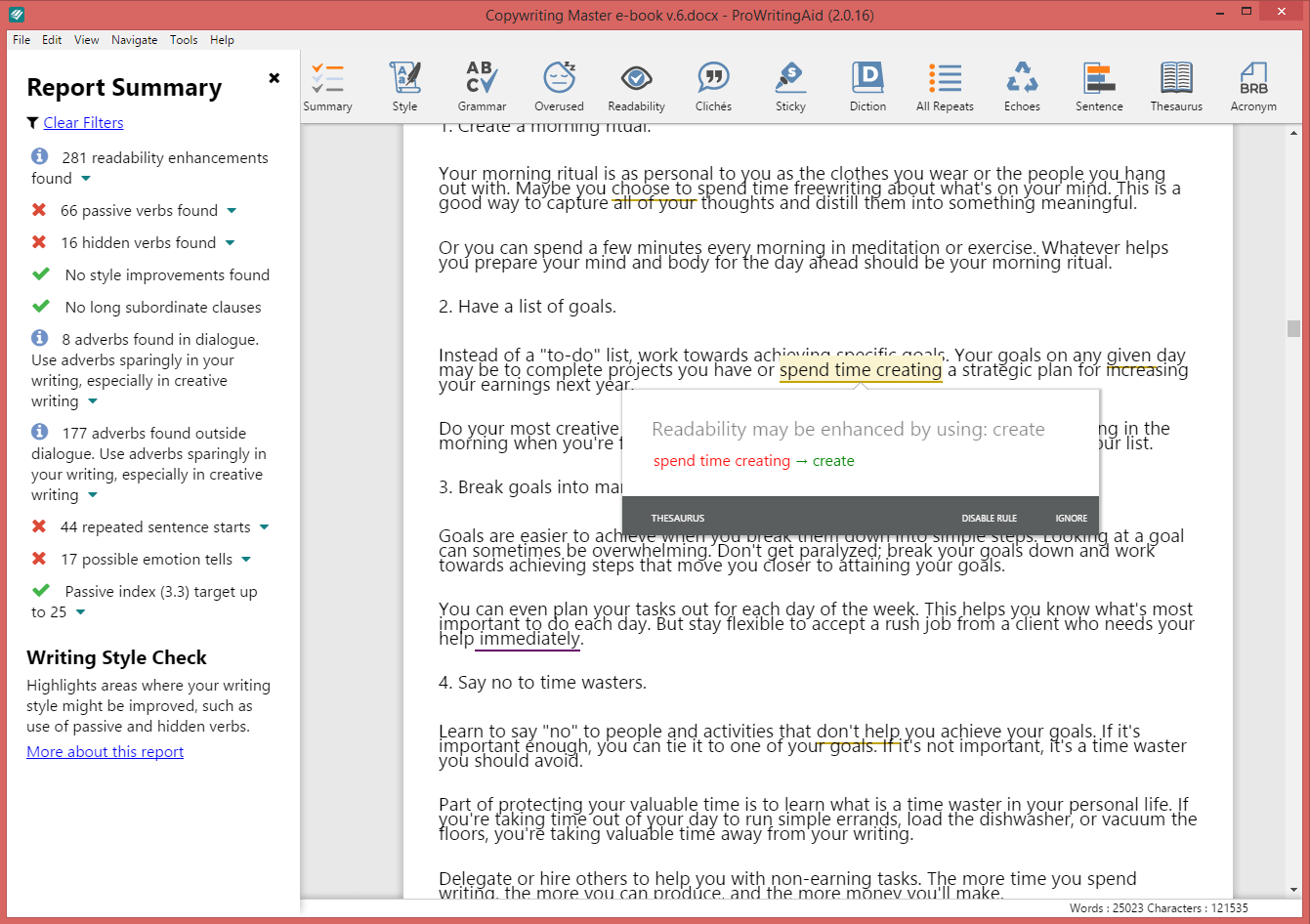Select the Readability report icon
This screenshot has height=924, width=1310.
636,86
